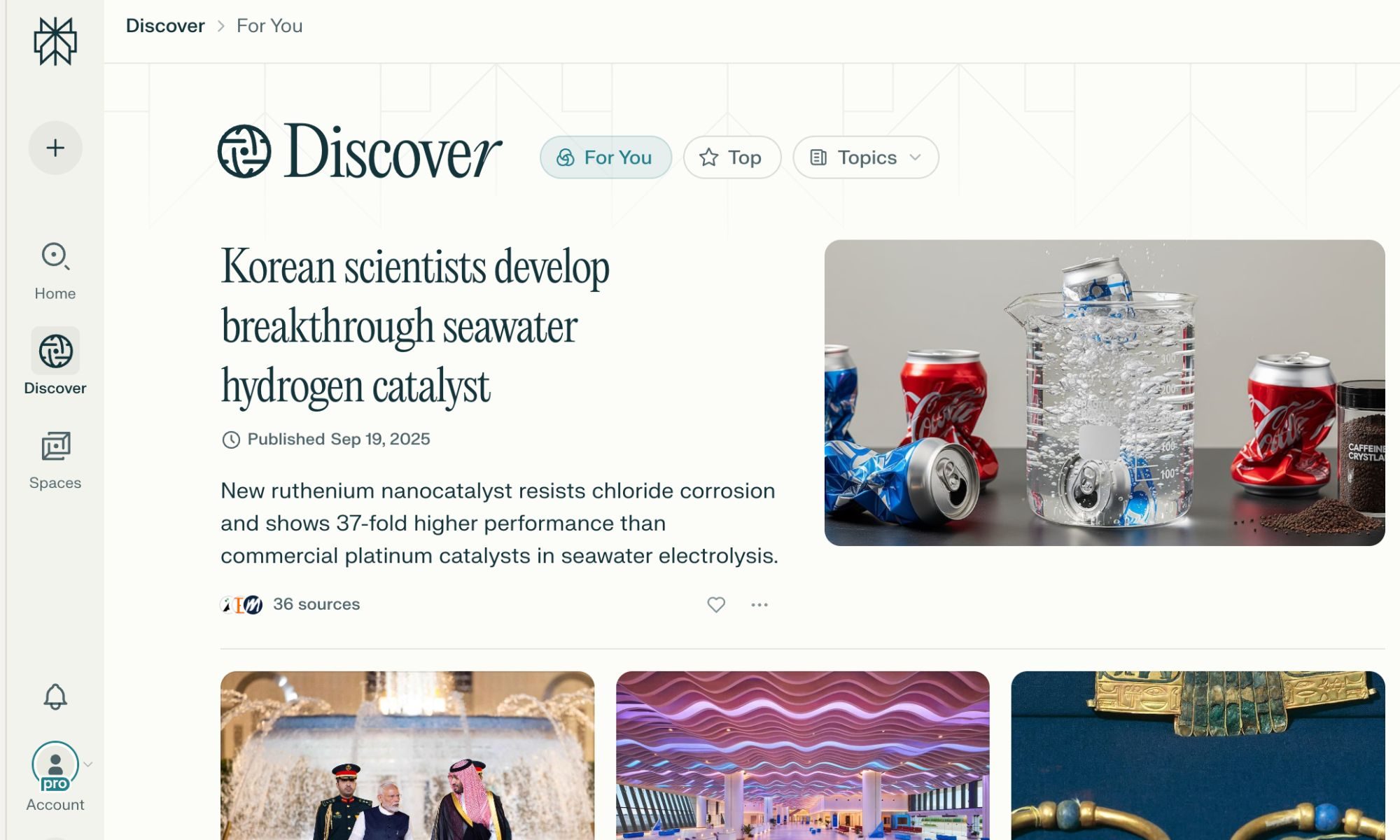The image size is (1400, 840).
Task: Open the fountain leaders article thumbnail
Action: click(x=407, y=755)
